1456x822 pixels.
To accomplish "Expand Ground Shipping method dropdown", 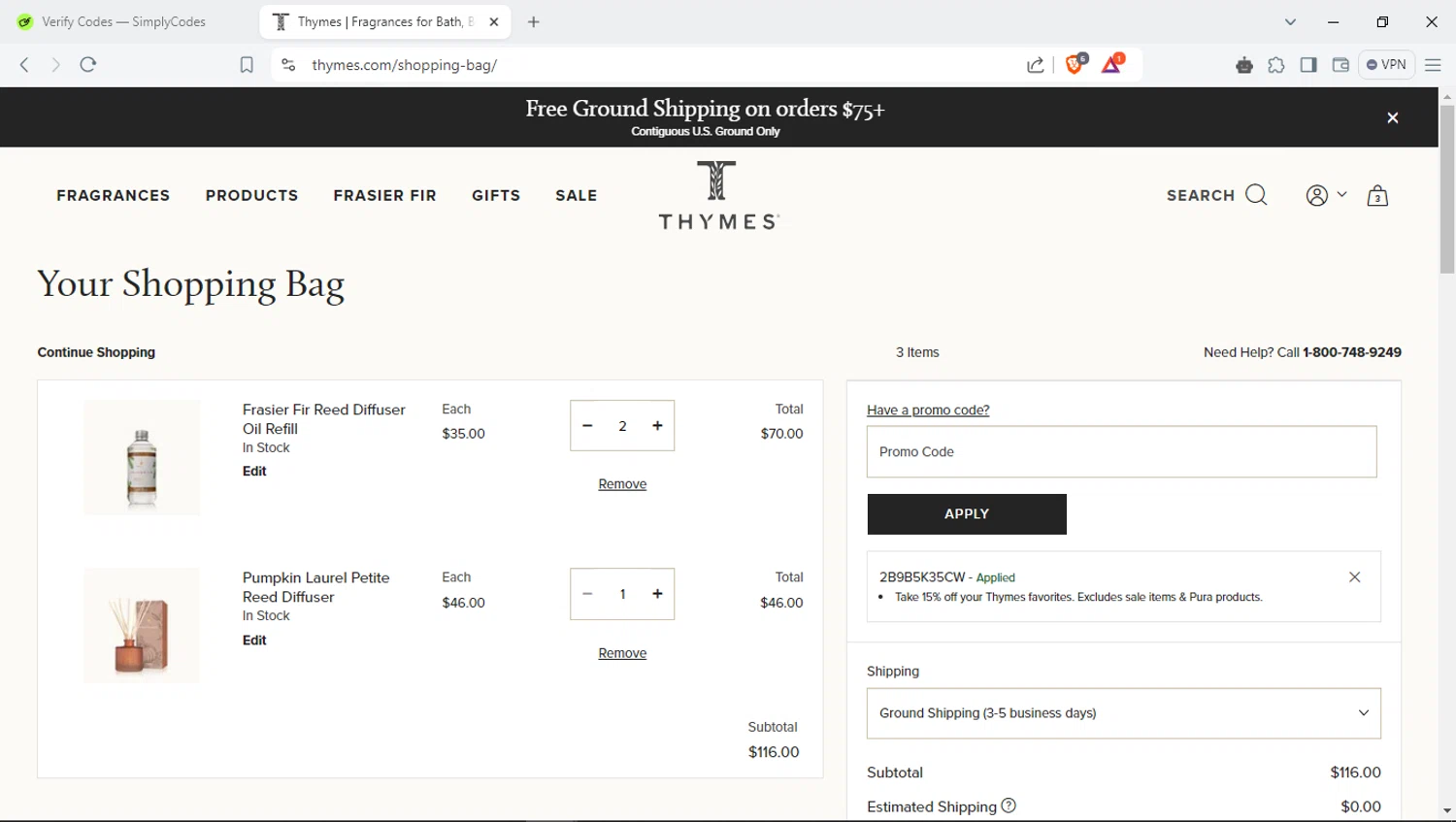I will (x=1123, y=713).
